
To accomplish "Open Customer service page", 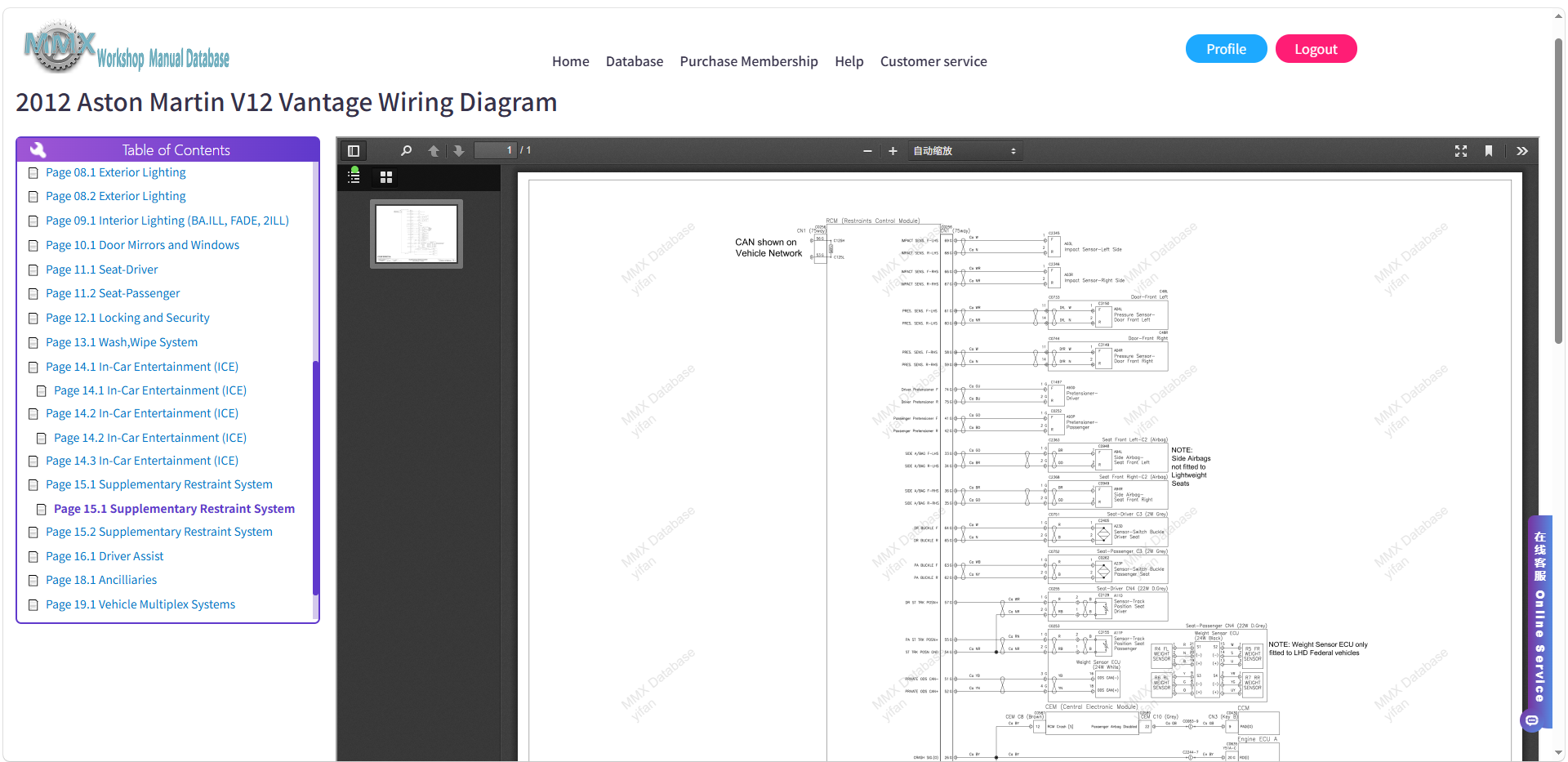I will (933, 61).
